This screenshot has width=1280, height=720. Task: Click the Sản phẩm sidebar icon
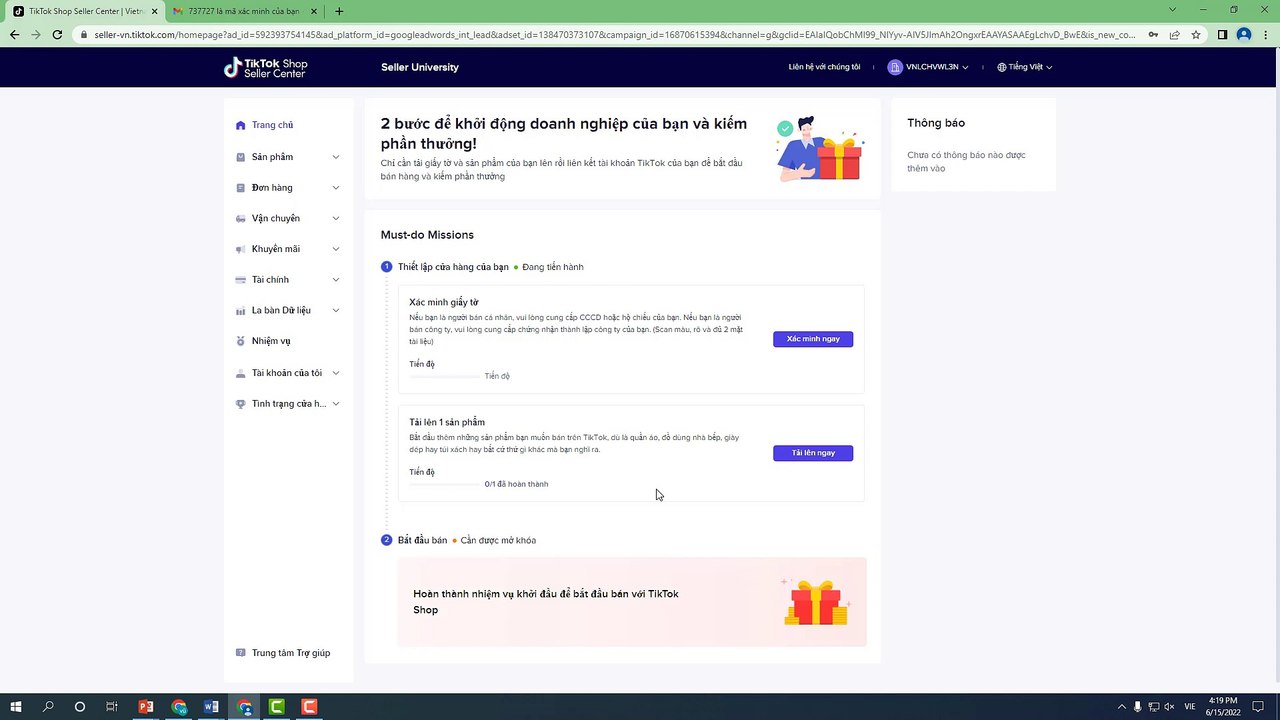[x=240, y=157]
